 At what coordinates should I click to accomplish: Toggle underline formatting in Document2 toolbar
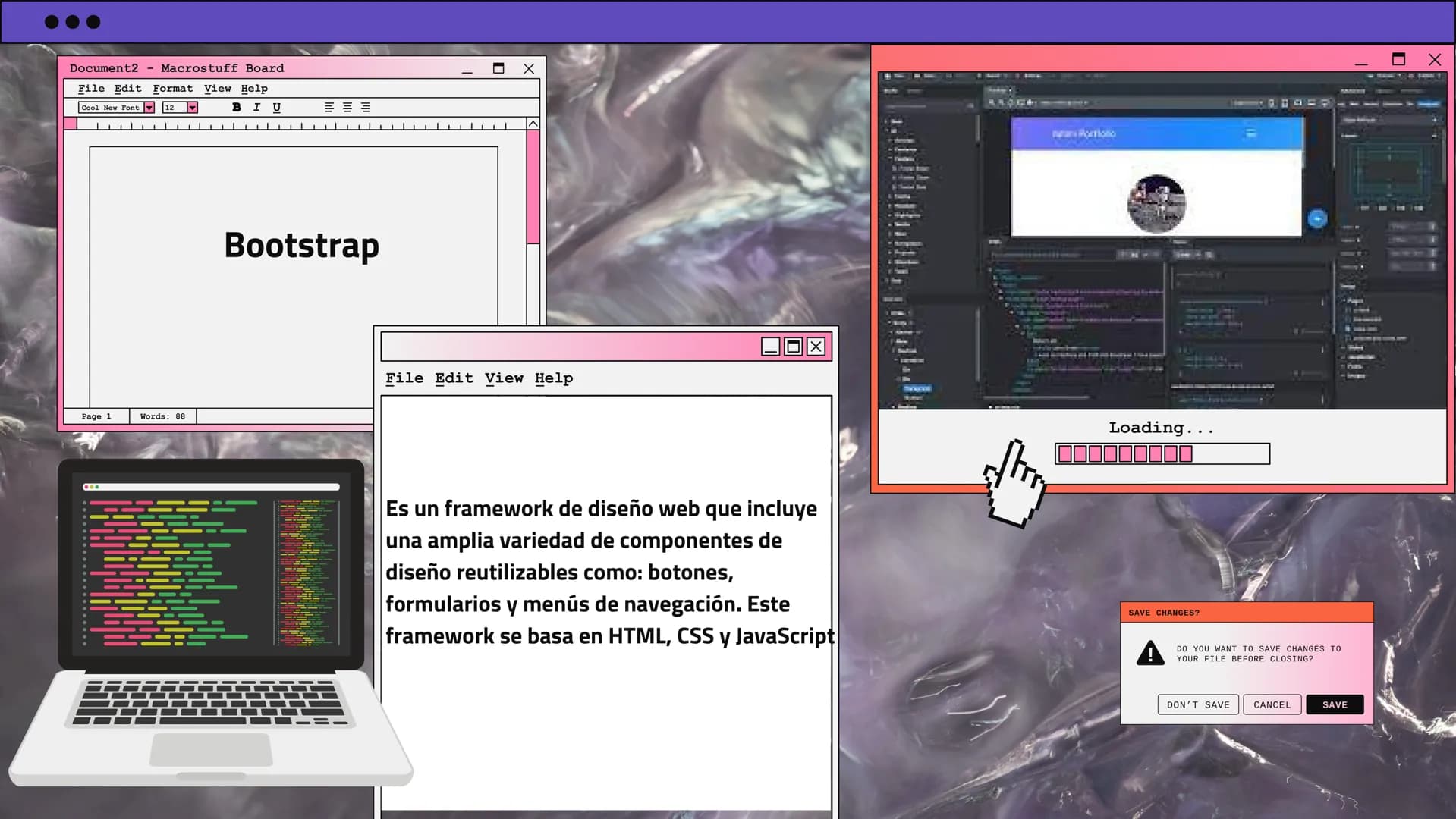pyautogui.click(x=276, y=107)
